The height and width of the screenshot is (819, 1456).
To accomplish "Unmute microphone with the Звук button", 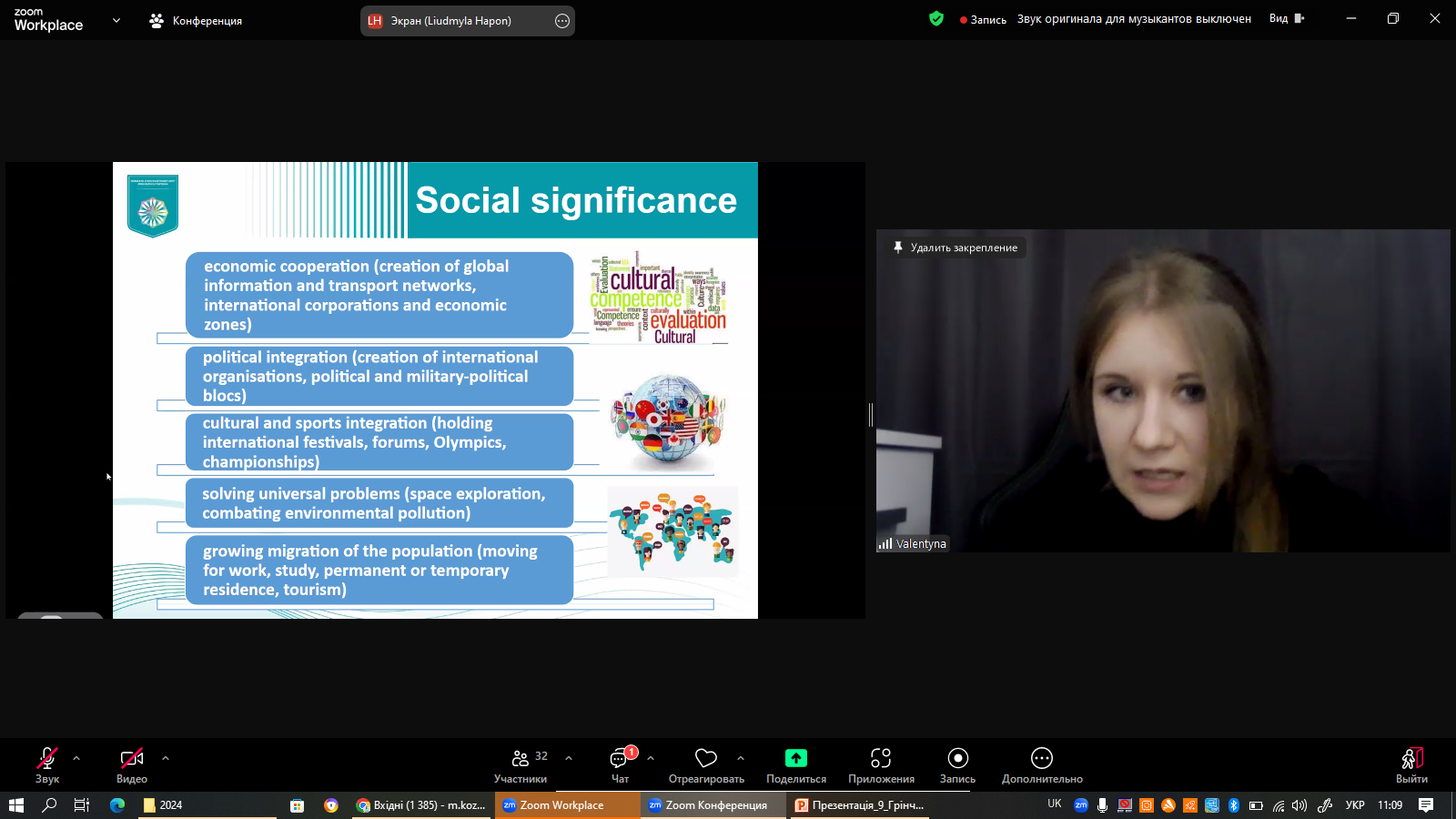I will click(x=47, y=764).
